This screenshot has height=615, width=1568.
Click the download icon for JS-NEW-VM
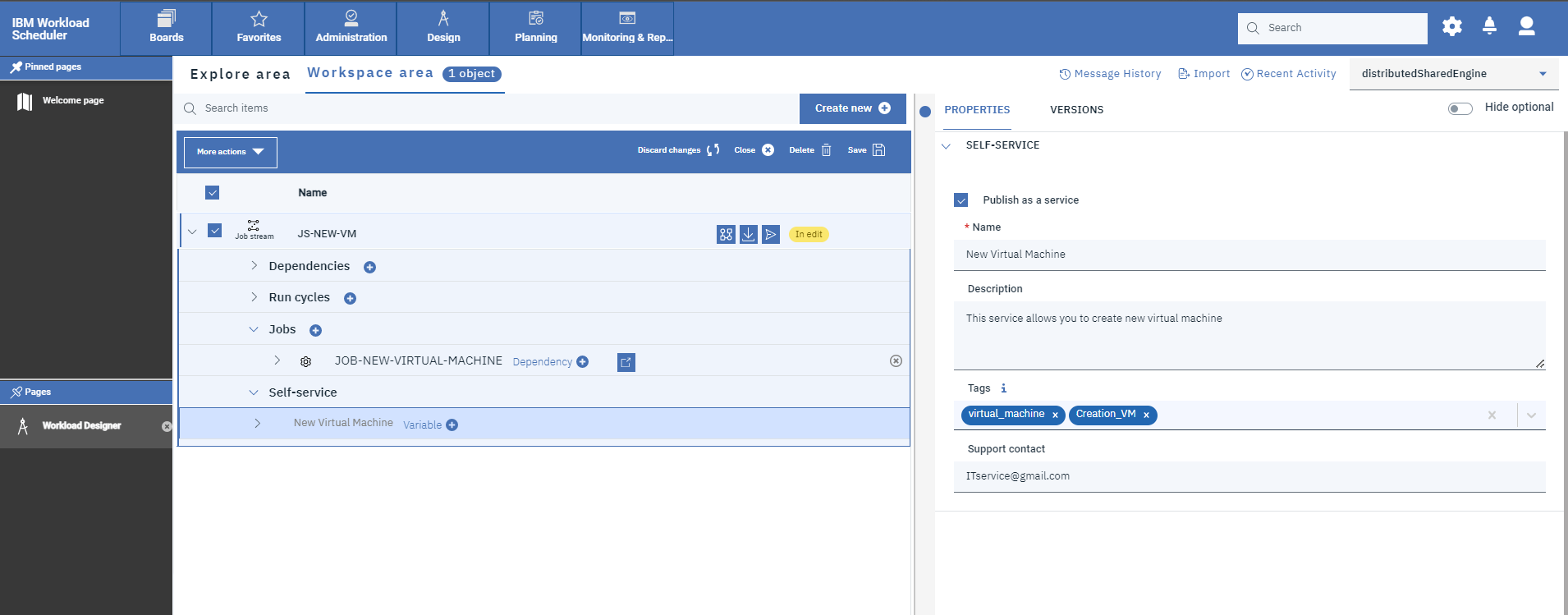(748, 235)
